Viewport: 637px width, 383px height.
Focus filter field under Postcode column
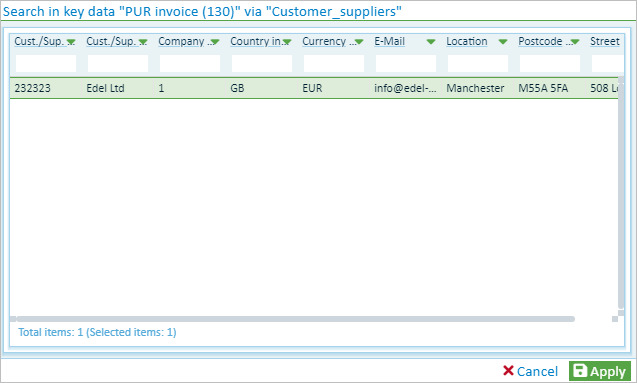coord(549,64)
